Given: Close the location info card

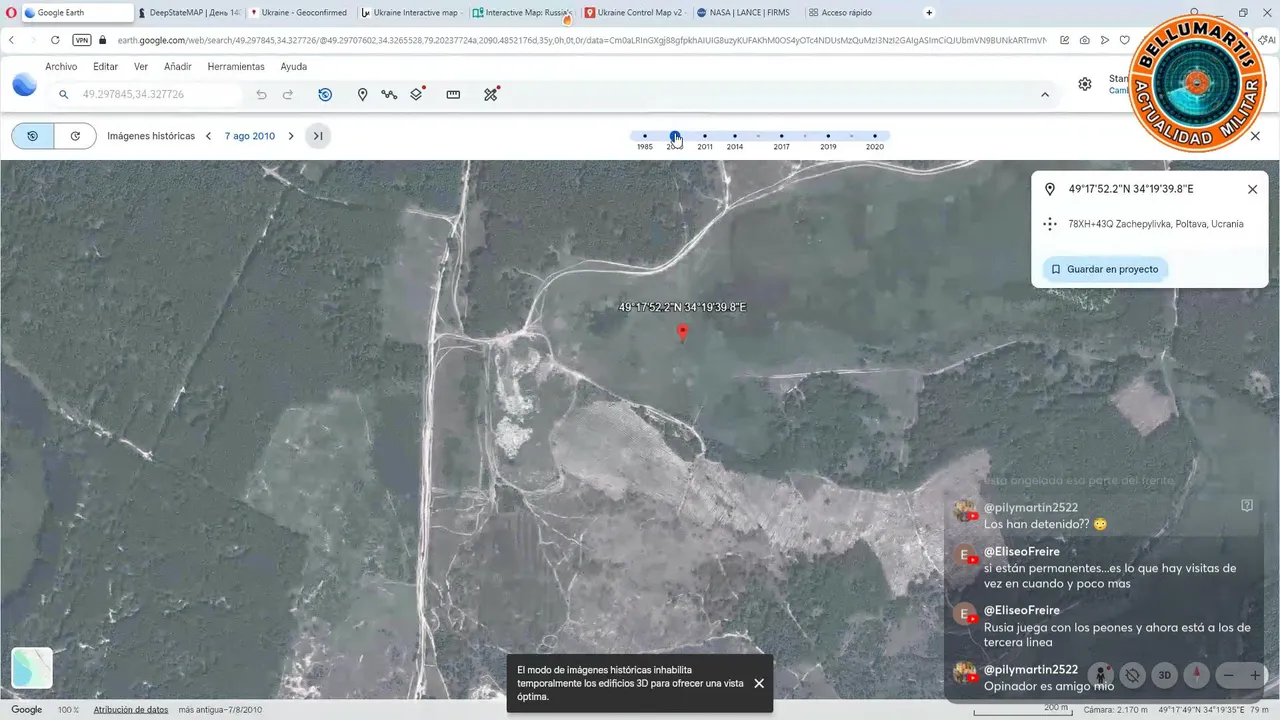Looking at the screenshot, I should coord(1252,189).
